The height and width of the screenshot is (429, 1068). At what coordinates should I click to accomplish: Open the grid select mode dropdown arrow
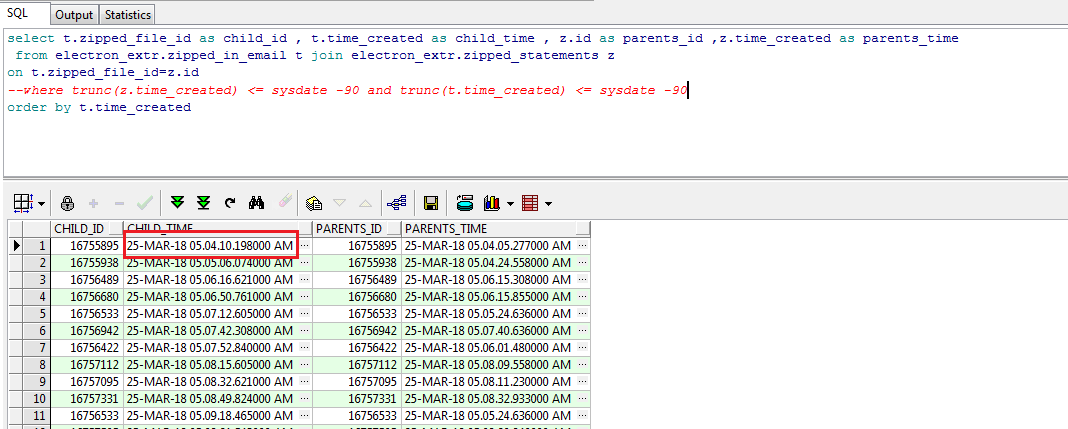tap(41, 204)
